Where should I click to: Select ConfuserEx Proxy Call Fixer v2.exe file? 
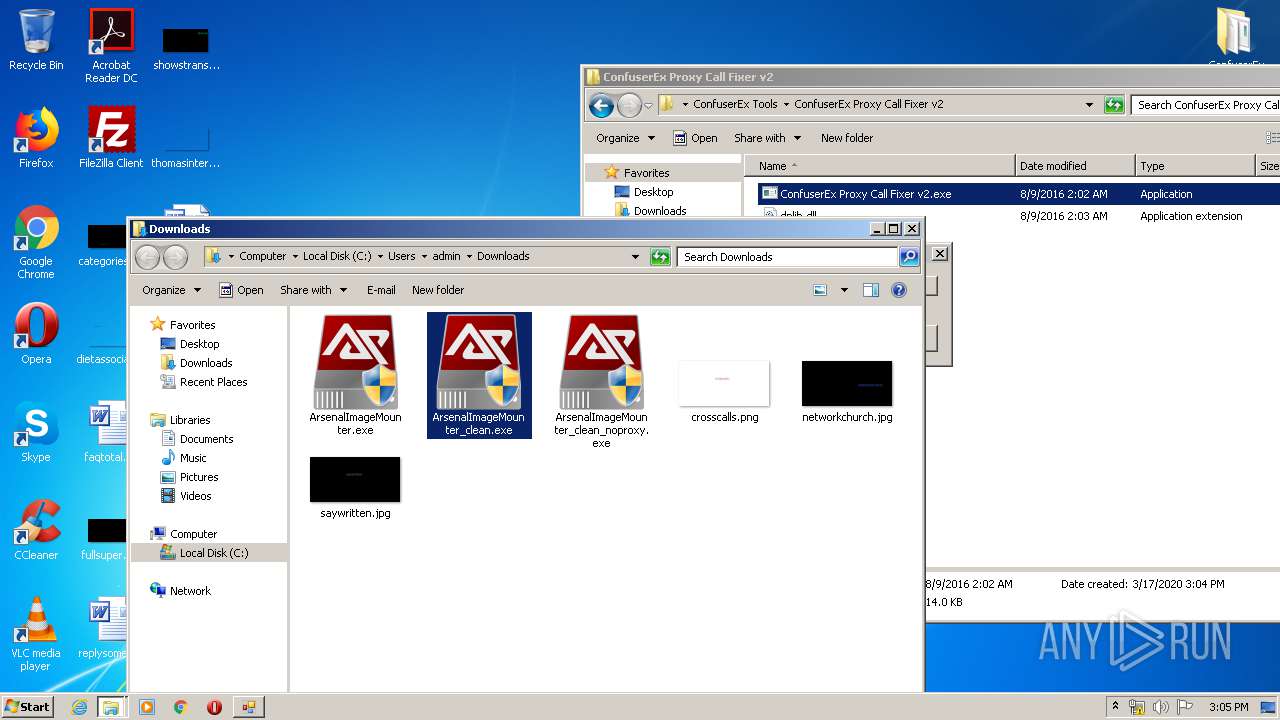coord(865,194)
